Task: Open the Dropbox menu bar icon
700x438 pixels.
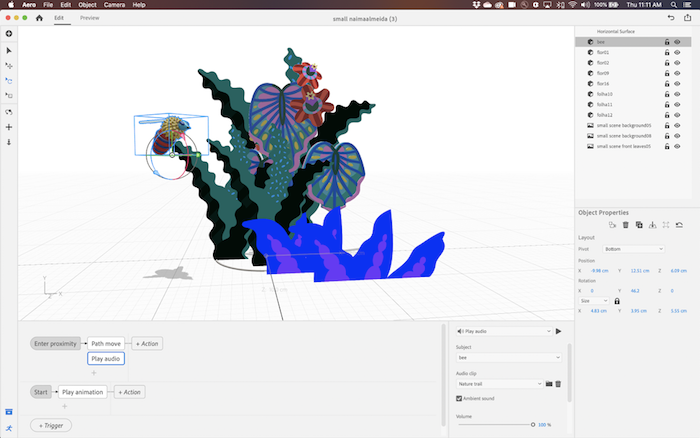Action: [476, 5]
